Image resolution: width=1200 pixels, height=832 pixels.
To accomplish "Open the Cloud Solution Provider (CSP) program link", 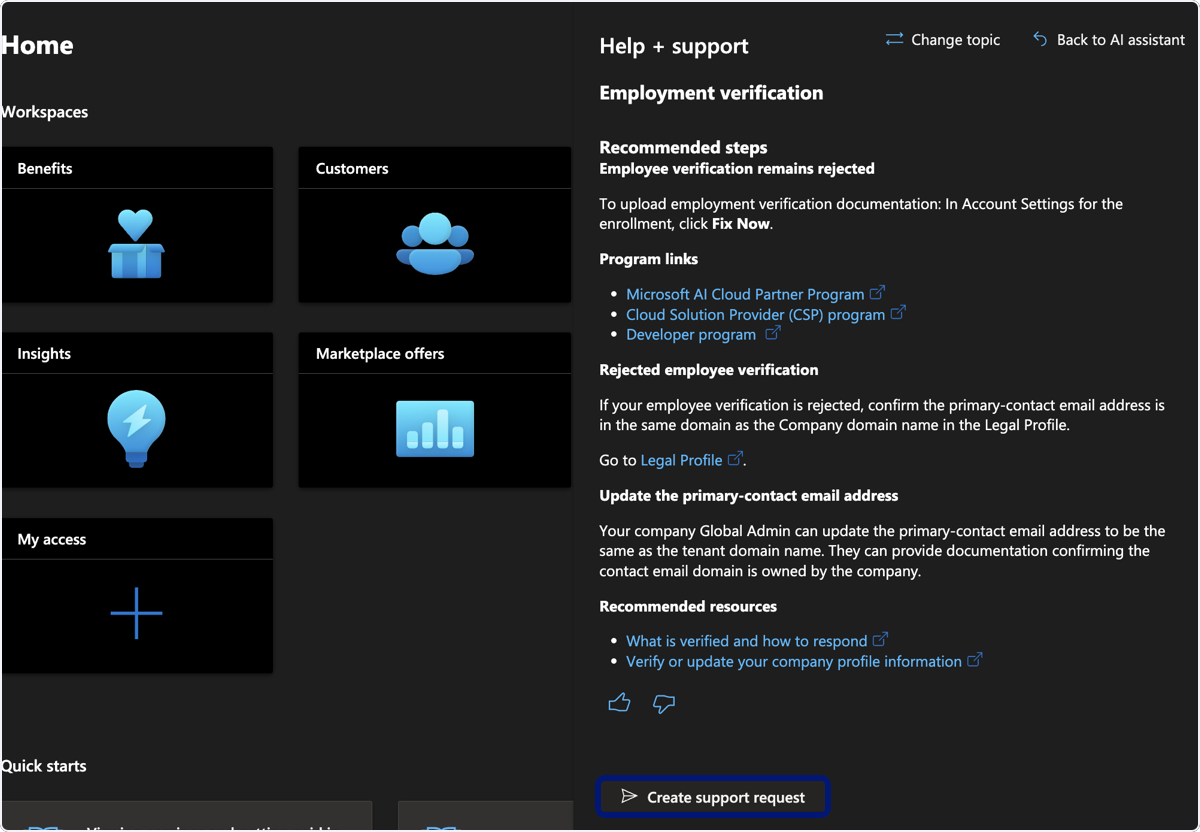I will pos(756,314).
